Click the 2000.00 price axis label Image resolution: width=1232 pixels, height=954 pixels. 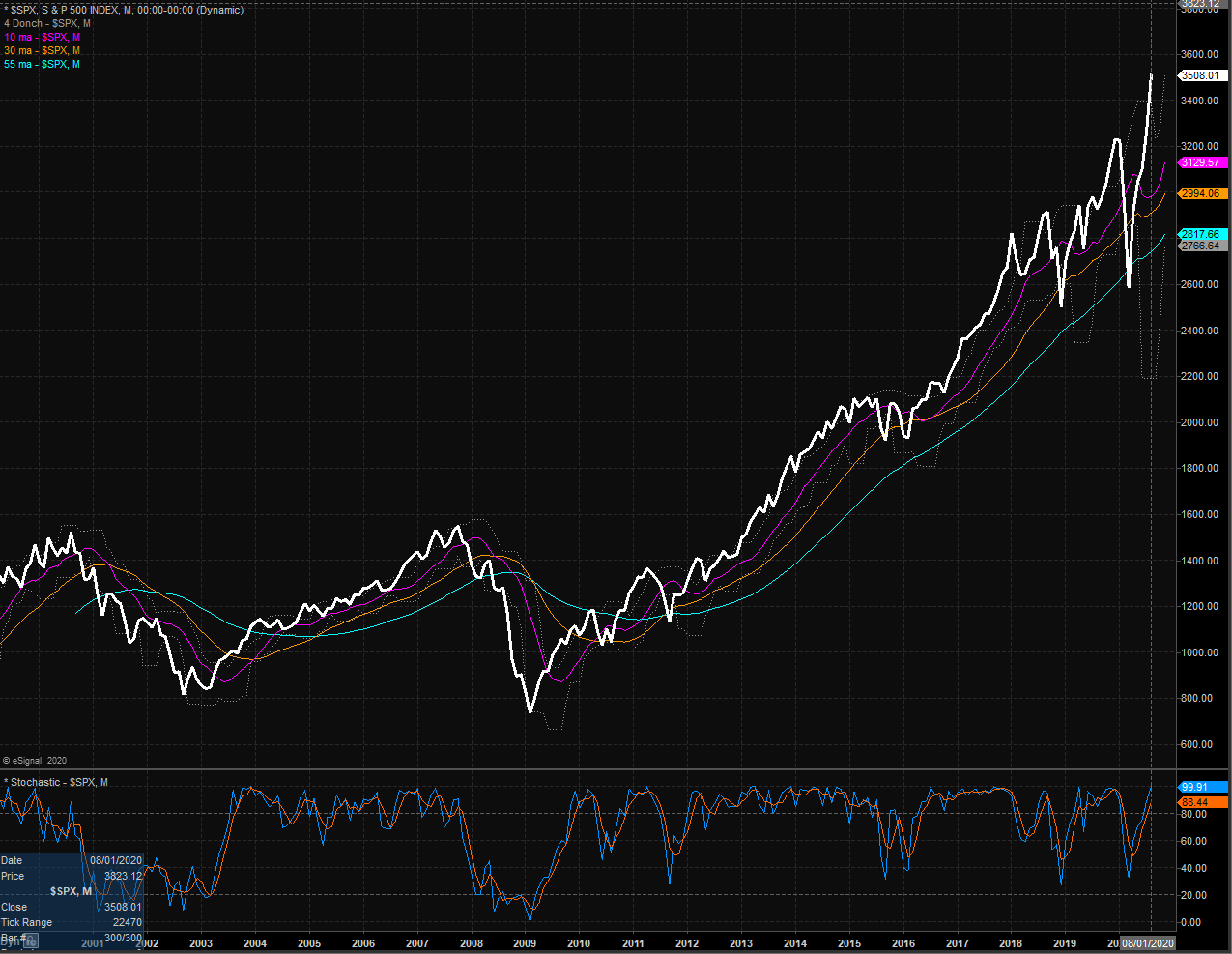coord(1200,422)
